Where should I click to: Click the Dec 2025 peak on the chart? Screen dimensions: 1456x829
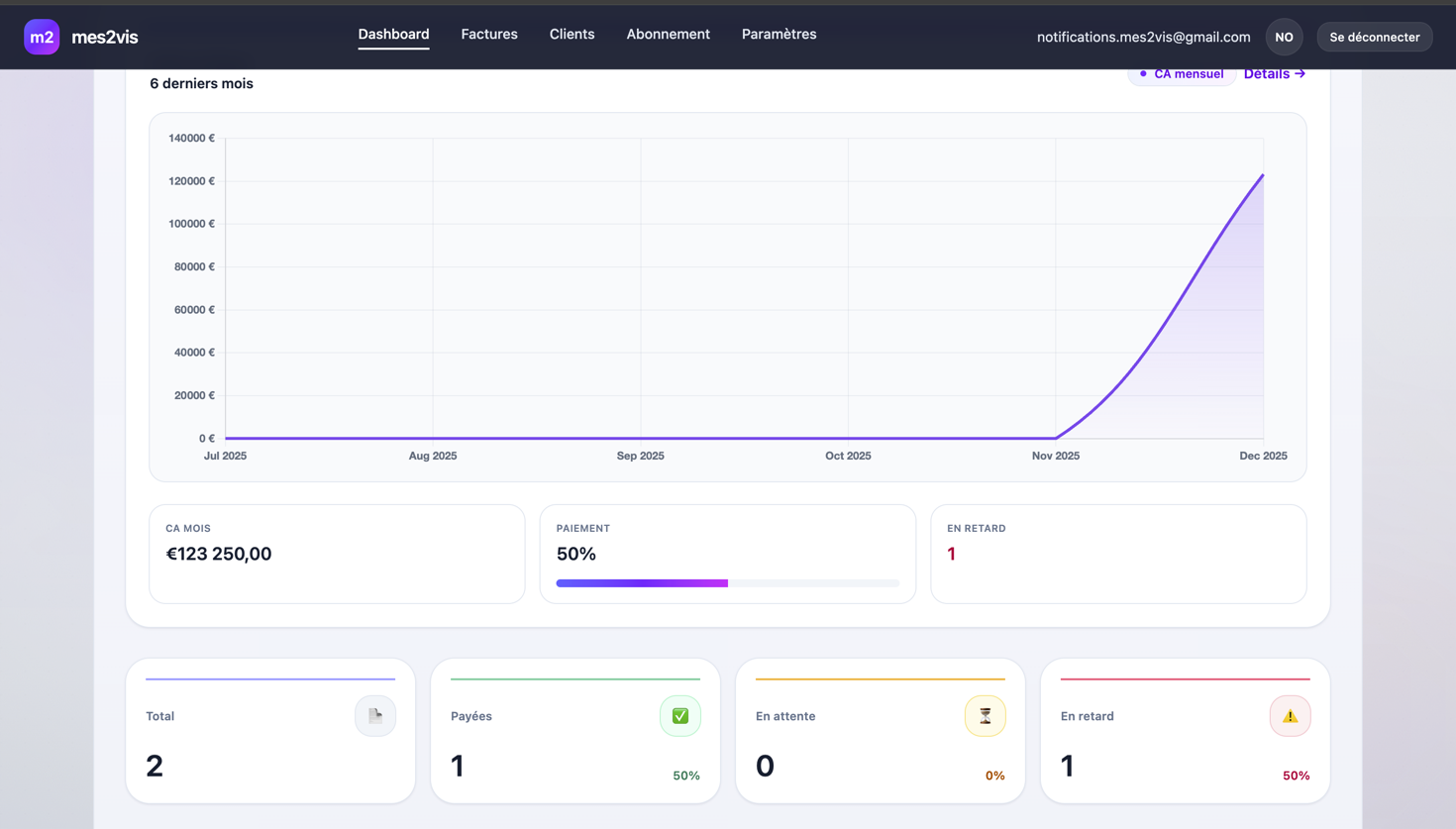(1262, 176)
